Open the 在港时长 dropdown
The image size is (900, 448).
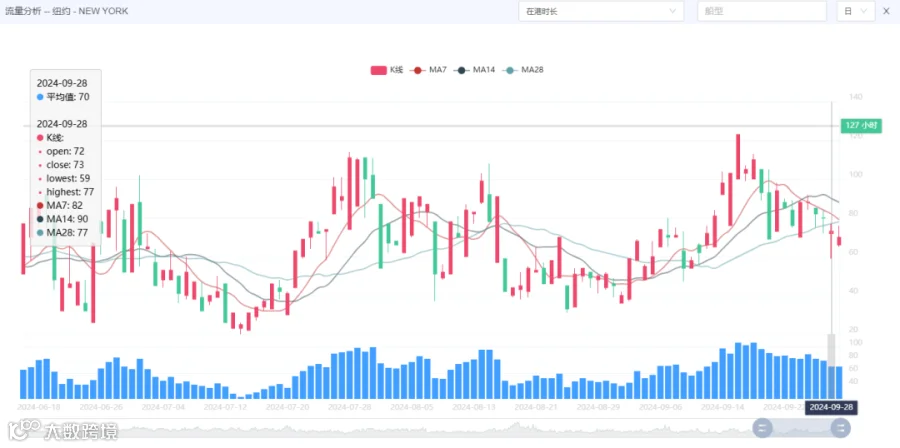tap(601, 11)
